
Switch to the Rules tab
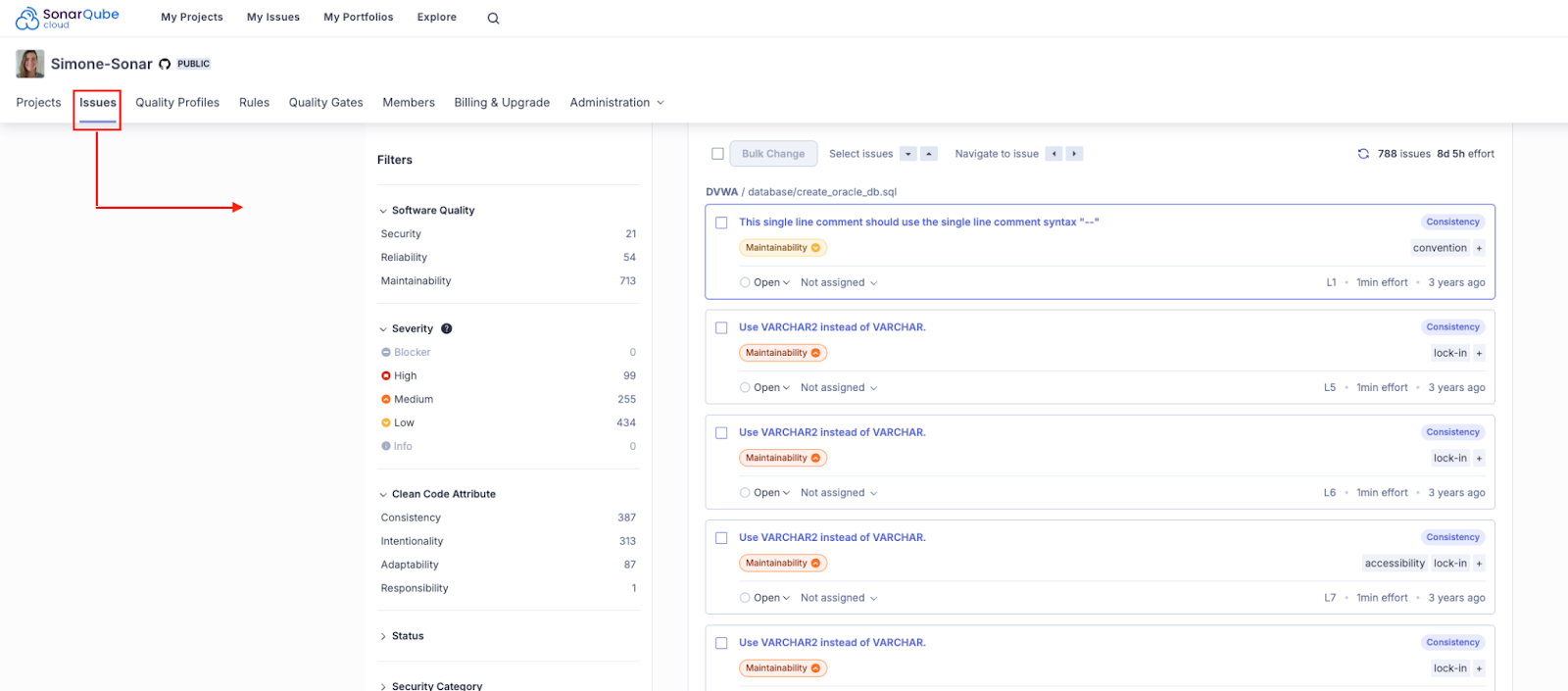click(254, 103)
